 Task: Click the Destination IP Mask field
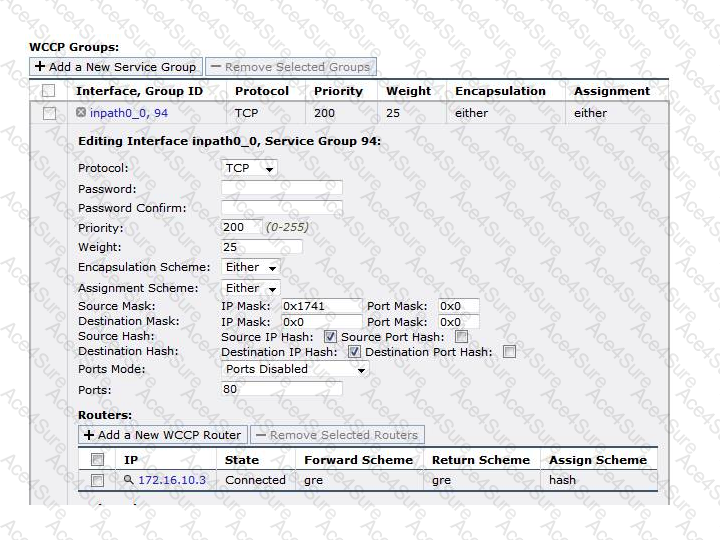click(x=321, y=322)
